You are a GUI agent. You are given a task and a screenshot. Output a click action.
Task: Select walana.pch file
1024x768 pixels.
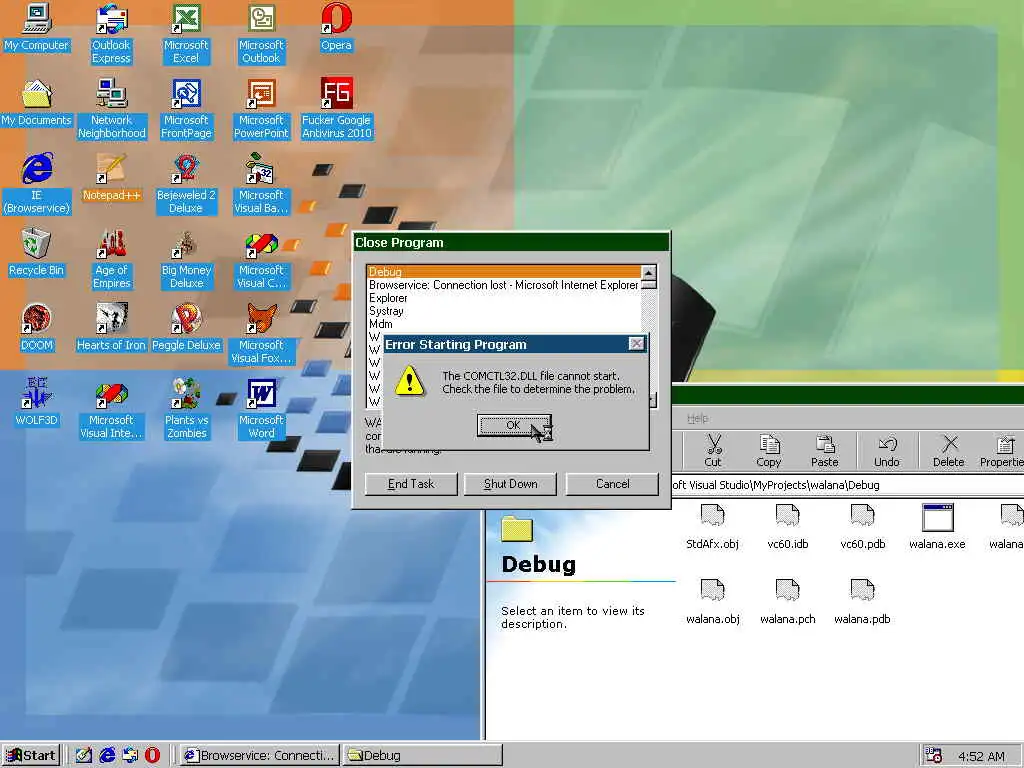[788, 603]
